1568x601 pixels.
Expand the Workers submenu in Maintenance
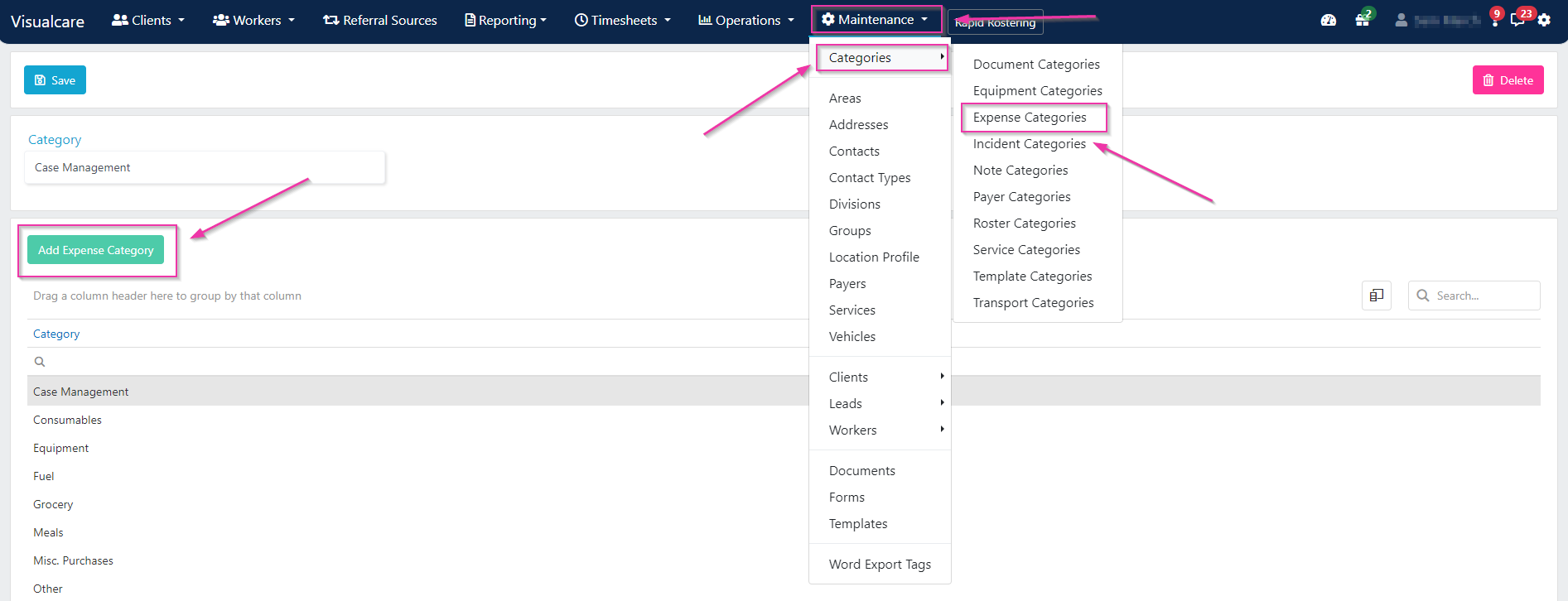880,430
